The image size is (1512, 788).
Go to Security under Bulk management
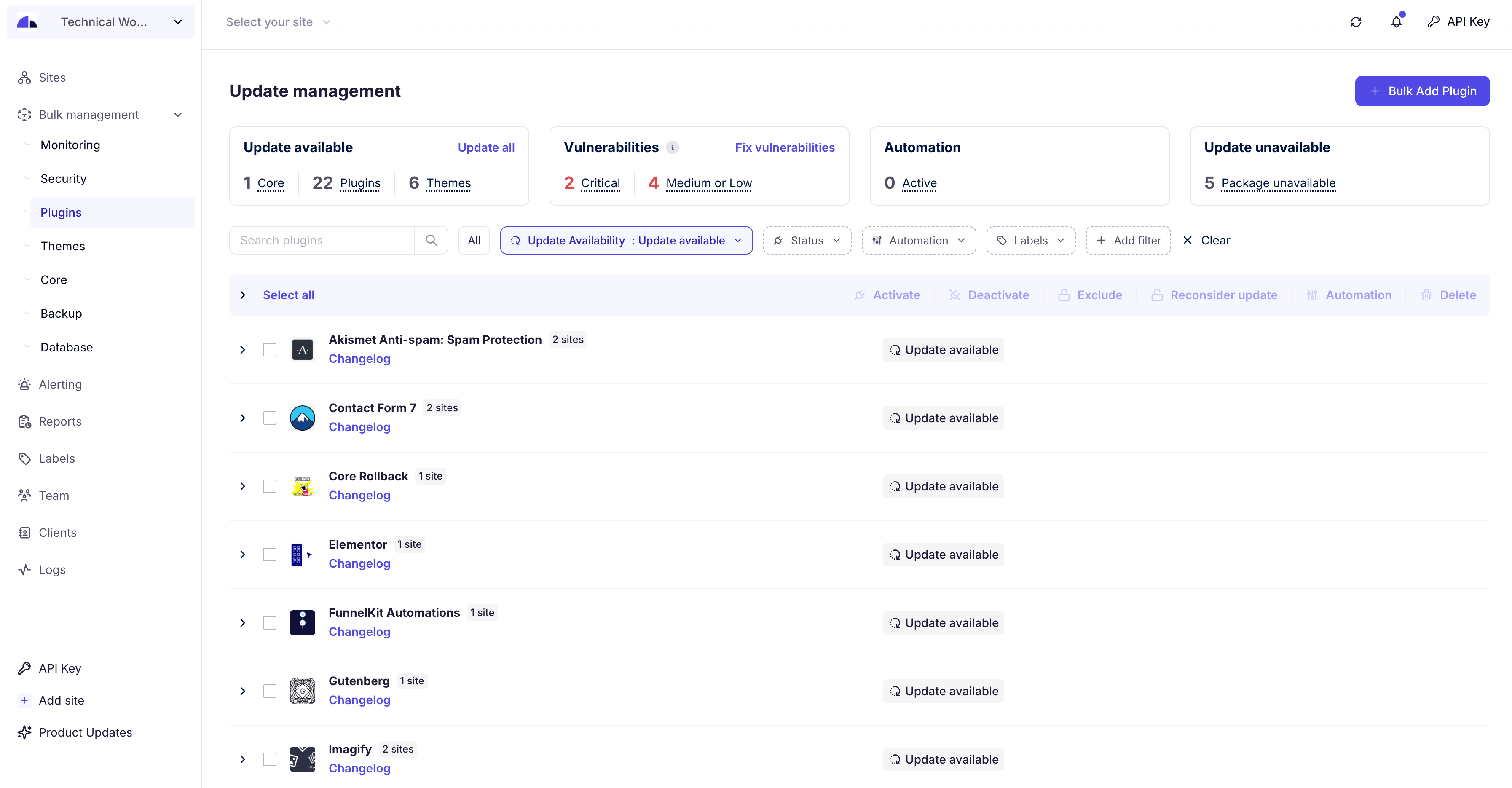coord(63,178)
